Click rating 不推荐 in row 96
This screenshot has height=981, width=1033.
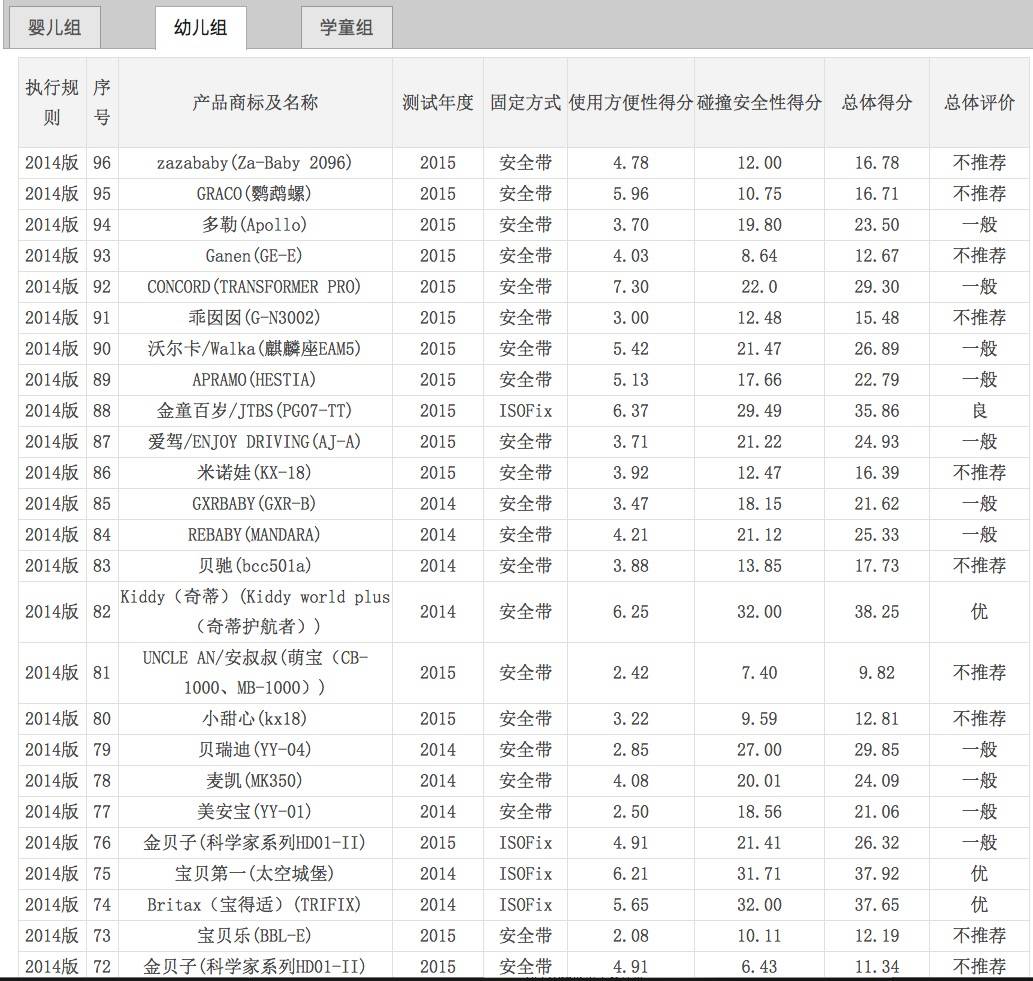[x=979, y=163]
